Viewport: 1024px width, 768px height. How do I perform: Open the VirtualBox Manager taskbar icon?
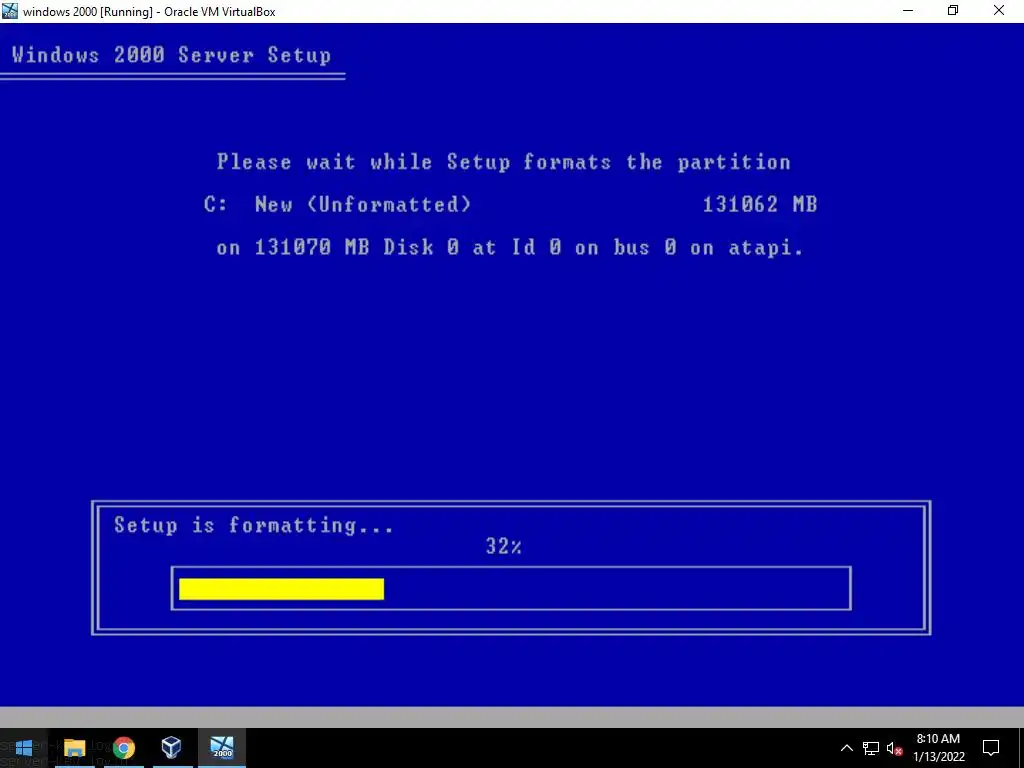[x=171, y=748]
